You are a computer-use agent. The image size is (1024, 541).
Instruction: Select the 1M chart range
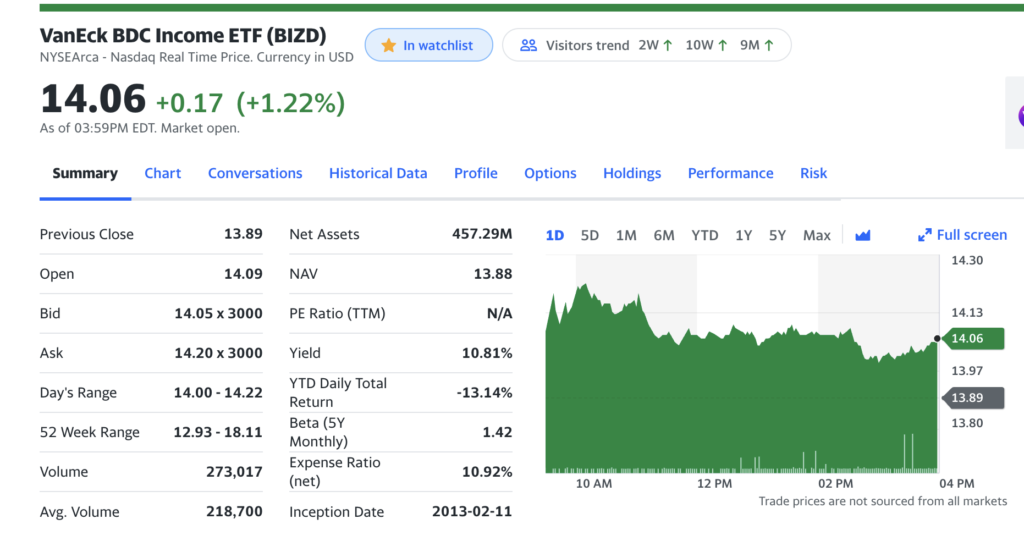tap(626, 235)
